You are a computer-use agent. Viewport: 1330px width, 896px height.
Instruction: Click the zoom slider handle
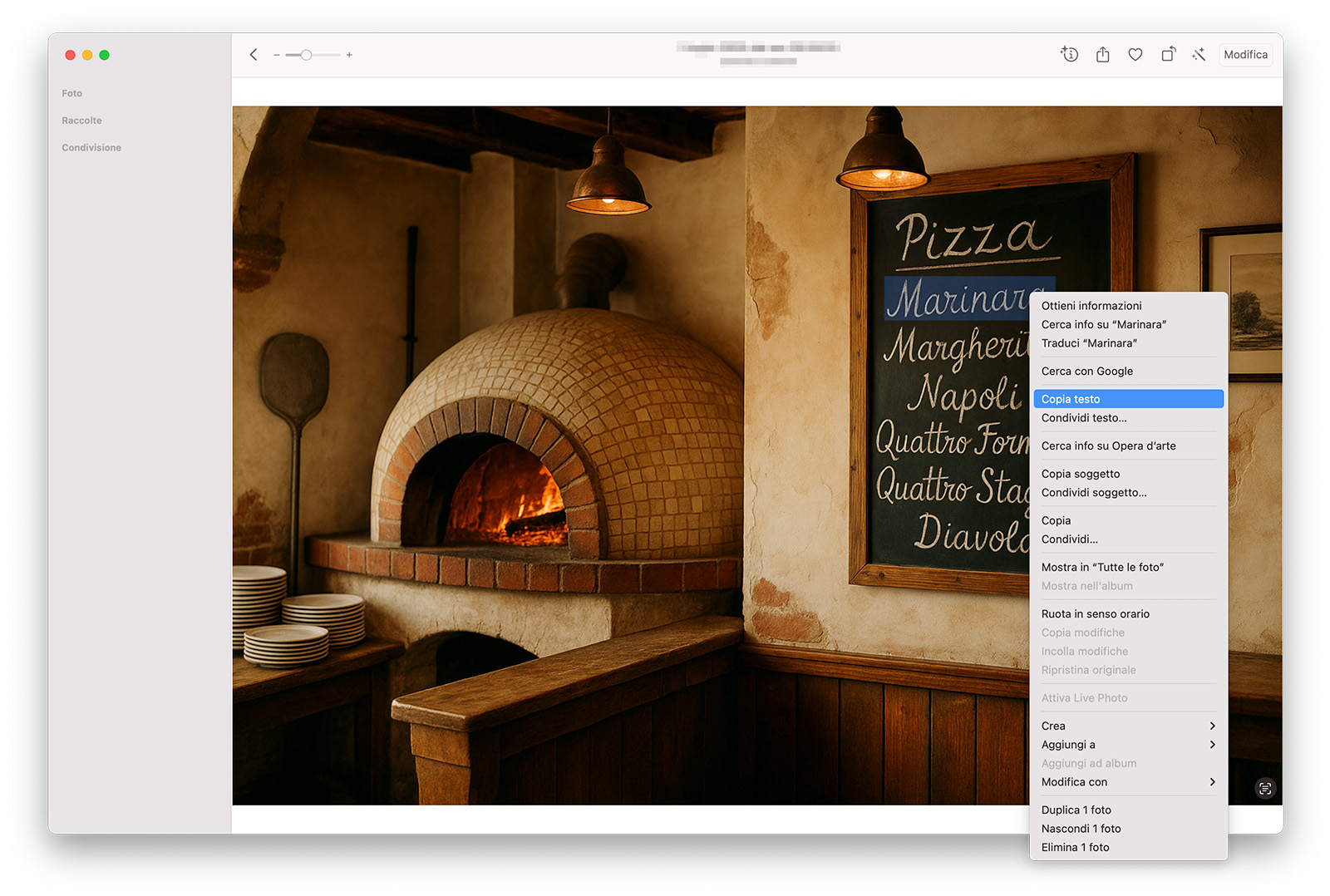point(306,55)
